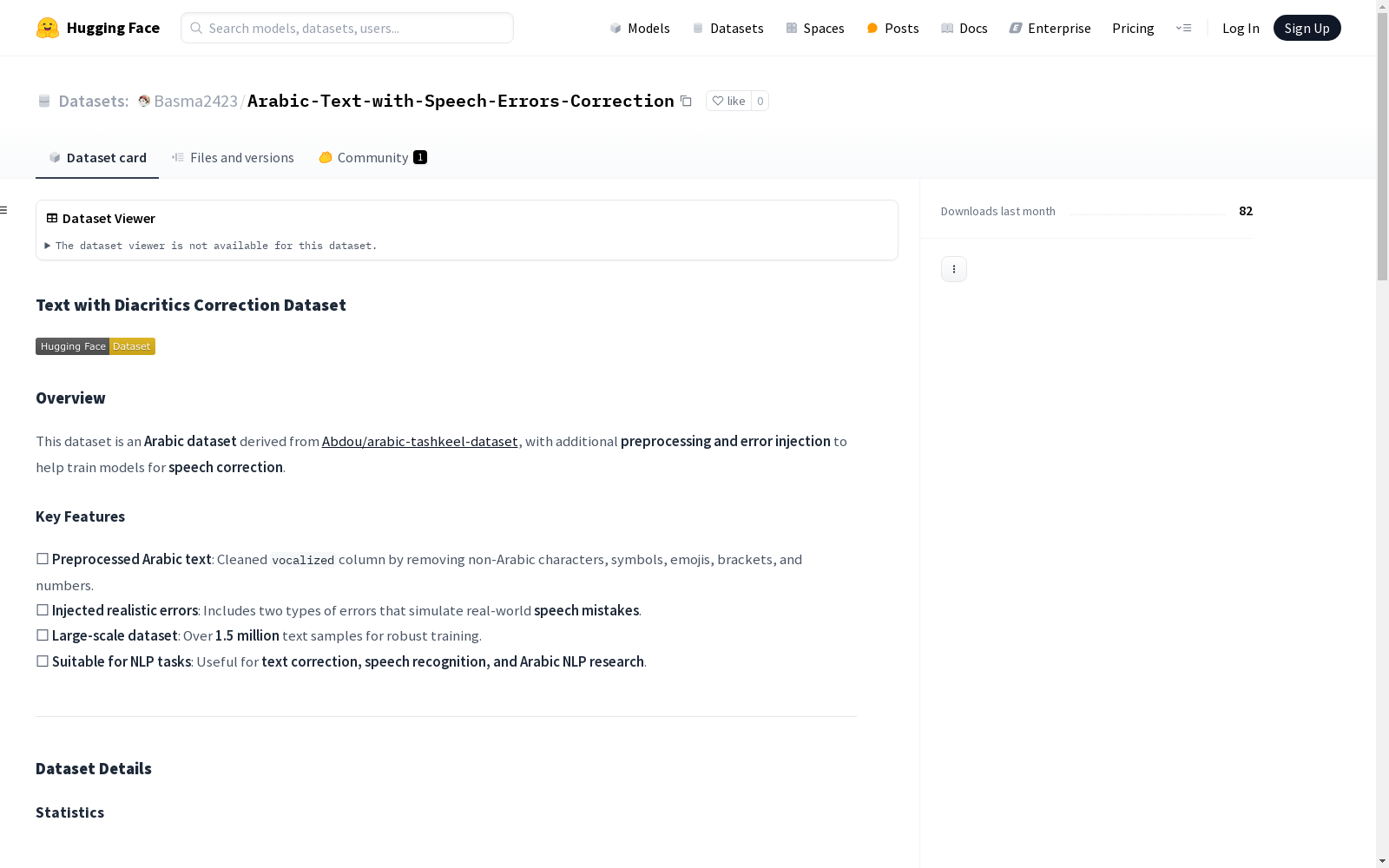Image resolution: width=1389 pixels, height=868 pixels.
Task: Click the Text with Diacritics Correction Dataset heading
Action: point(191,305)
